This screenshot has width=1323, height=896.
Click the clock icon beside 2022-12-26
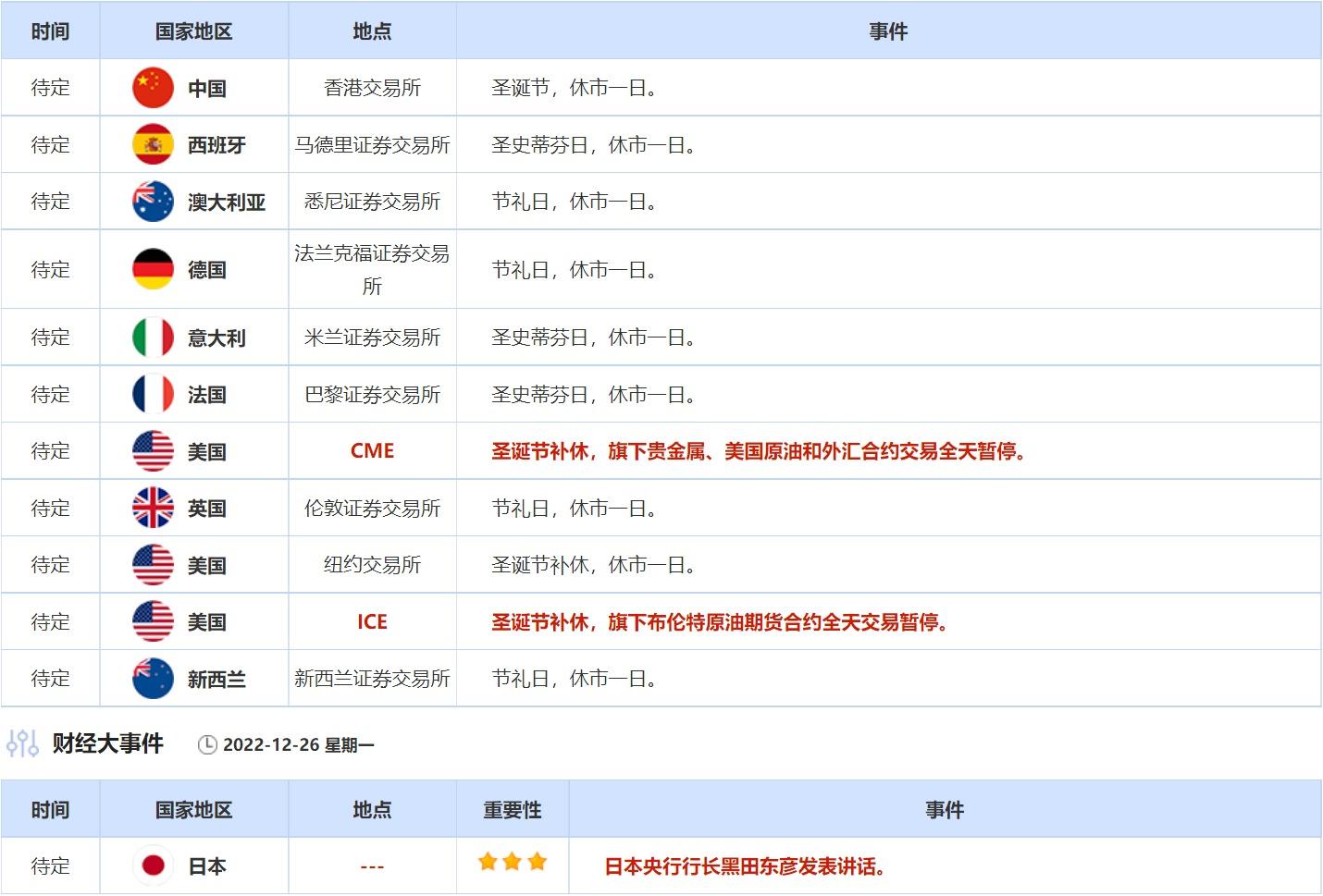click(207, 745)
